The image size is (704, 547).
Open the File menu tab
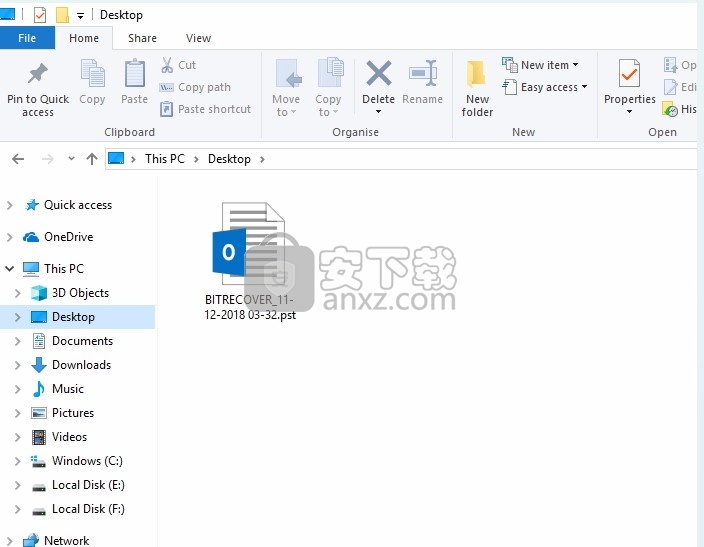coord(27,38)
